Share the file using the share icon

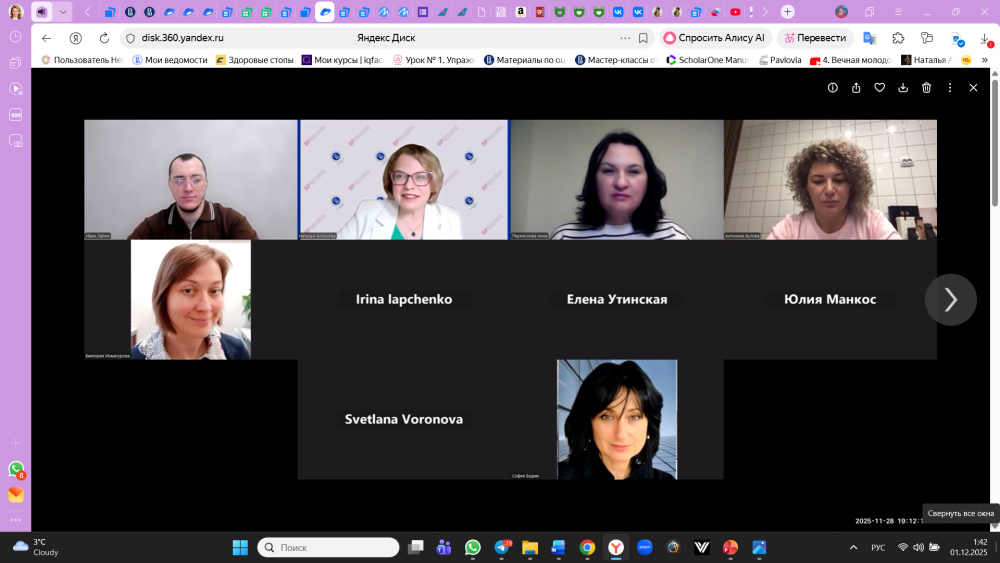tap(856, 88)
